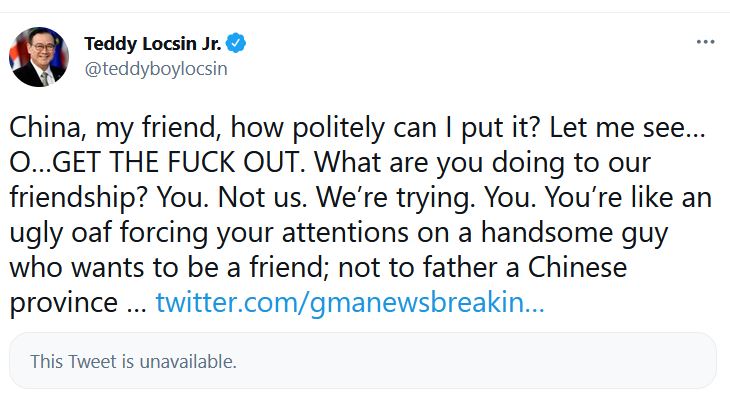Open the @teddyboylocsin handle link
Screen dimensions: 730x413
click(148, 70)
